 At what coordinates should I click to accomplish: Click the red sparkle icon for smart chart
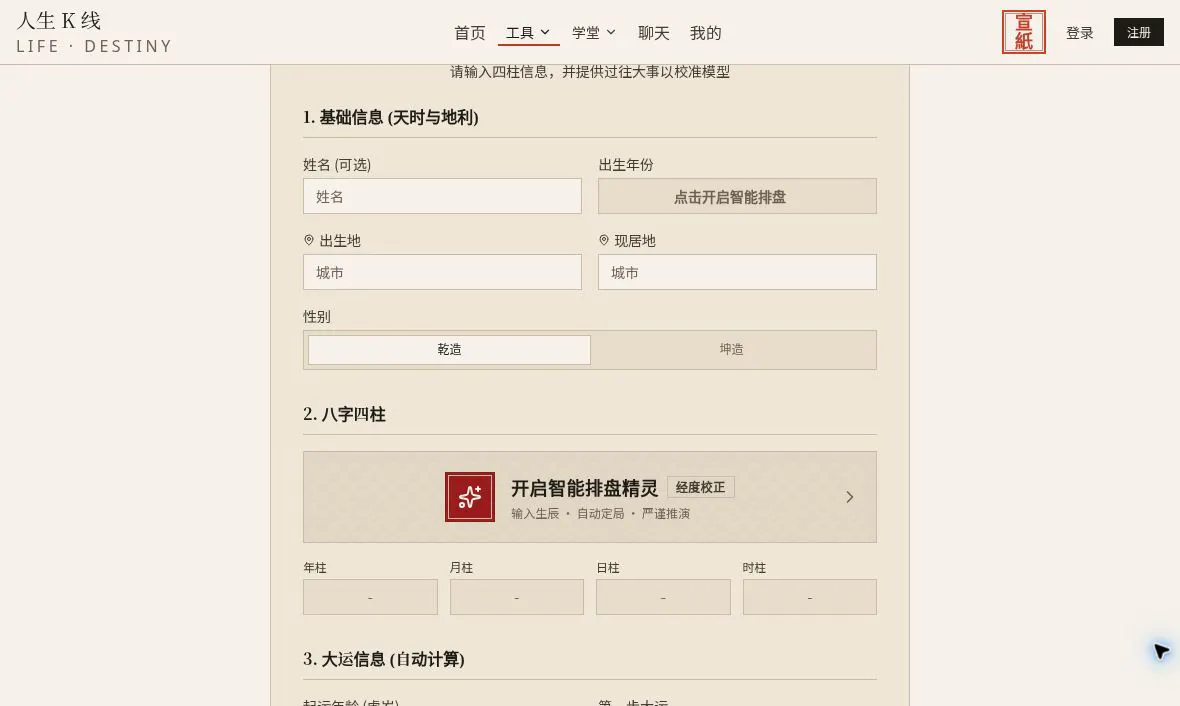[x=470, y=497]
